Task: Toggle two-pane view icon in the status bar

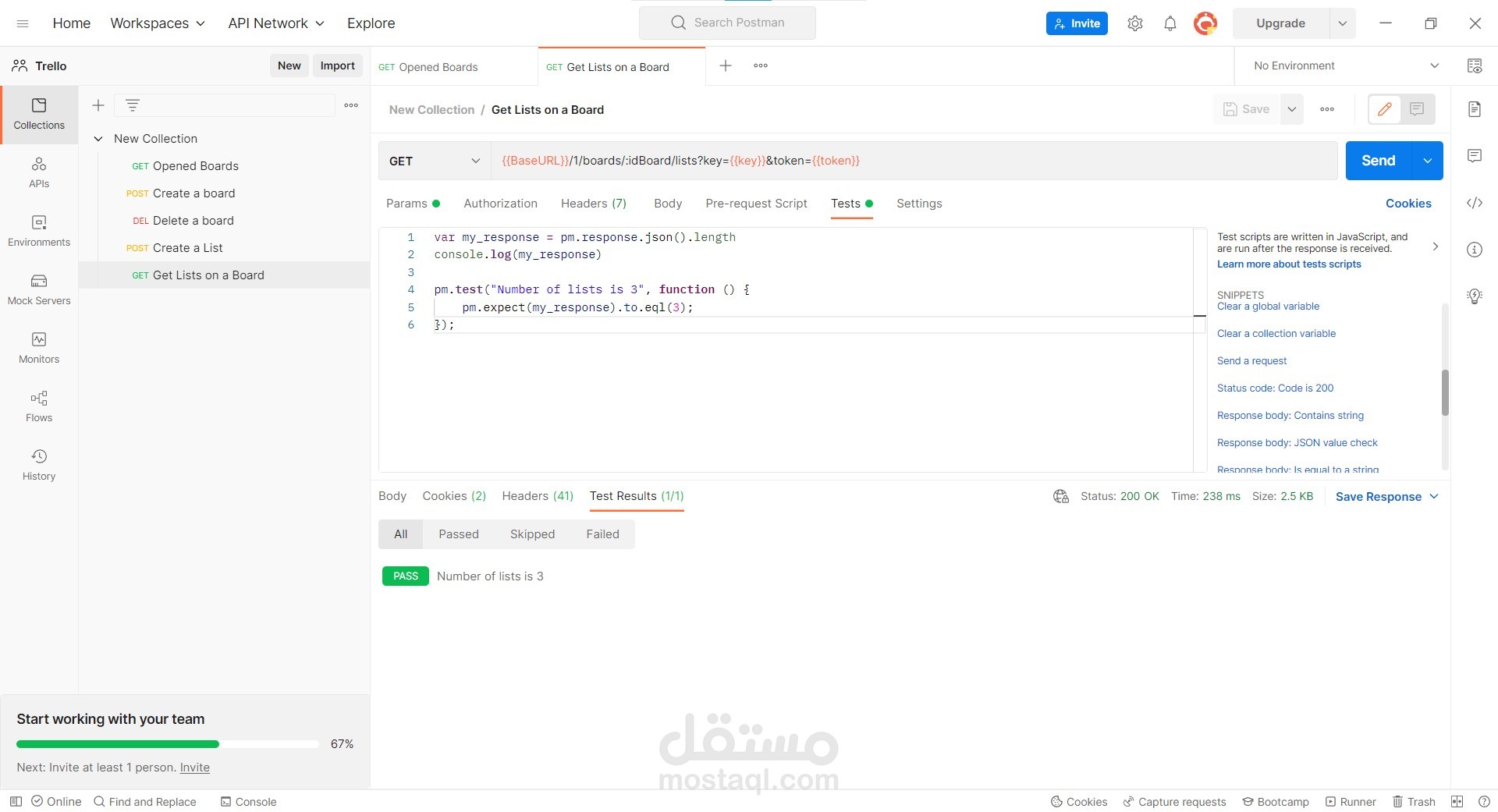Action: click(1457, 801)
